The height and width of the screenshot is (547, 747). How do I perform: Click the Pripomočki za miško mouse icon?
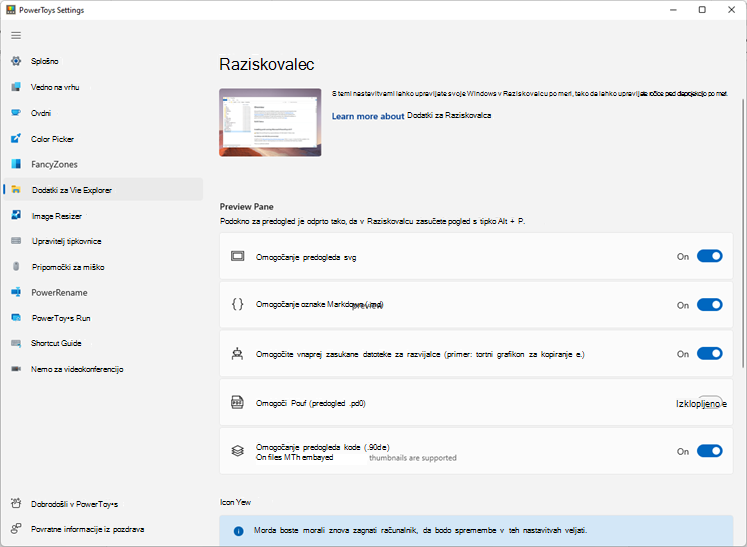pos(16,266)
